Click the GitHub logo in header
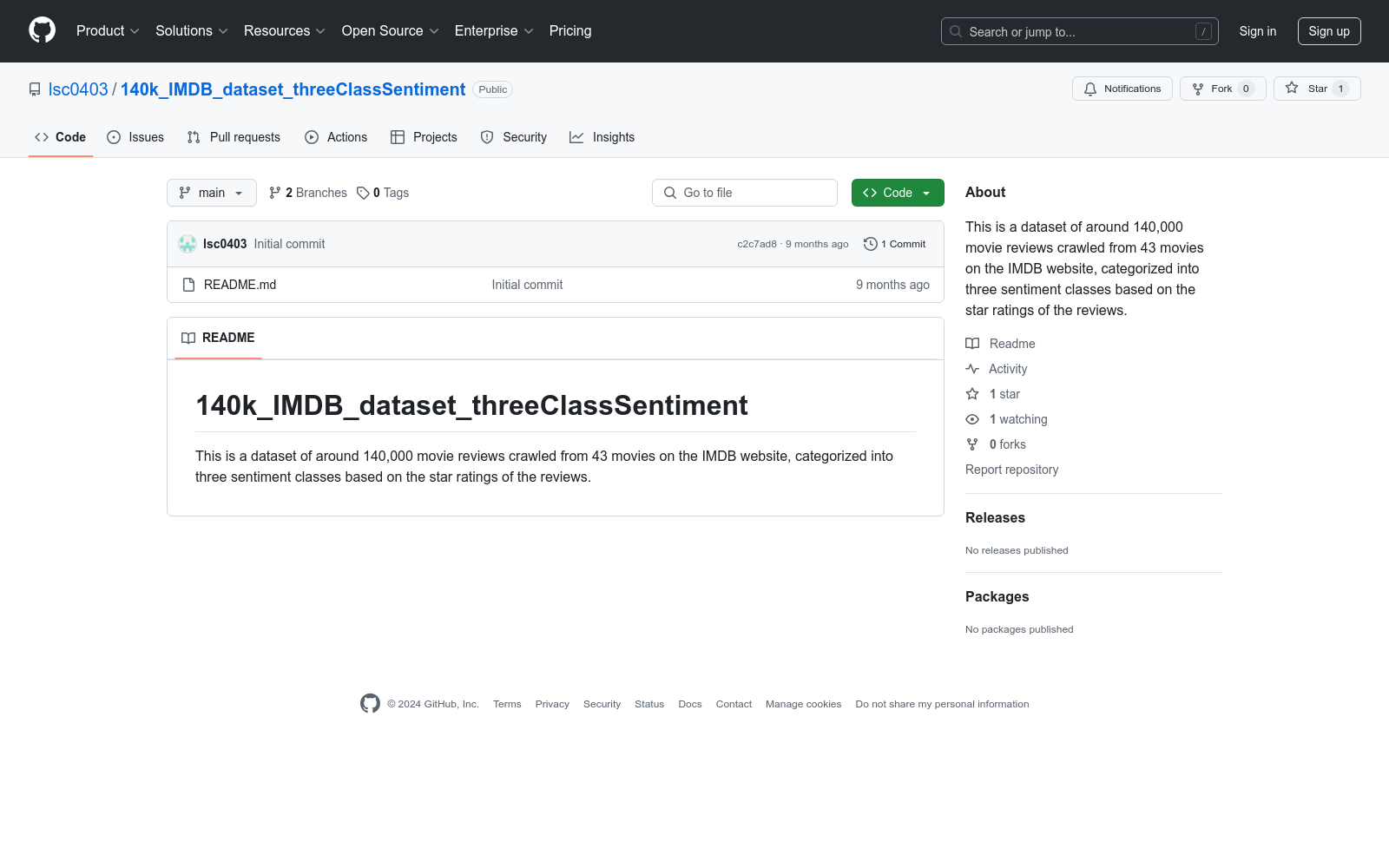 [x=42, y=30]
